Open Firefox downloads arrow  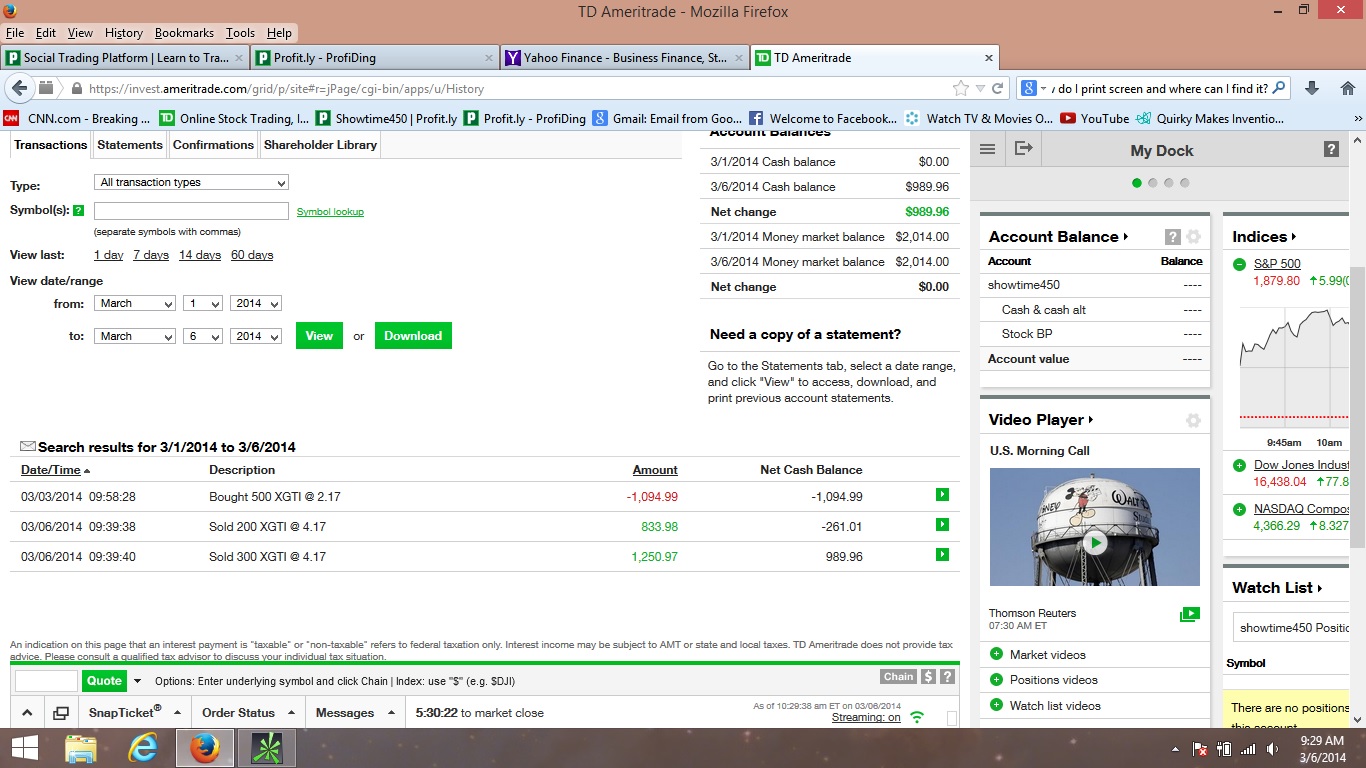(x=1312, y=88)
